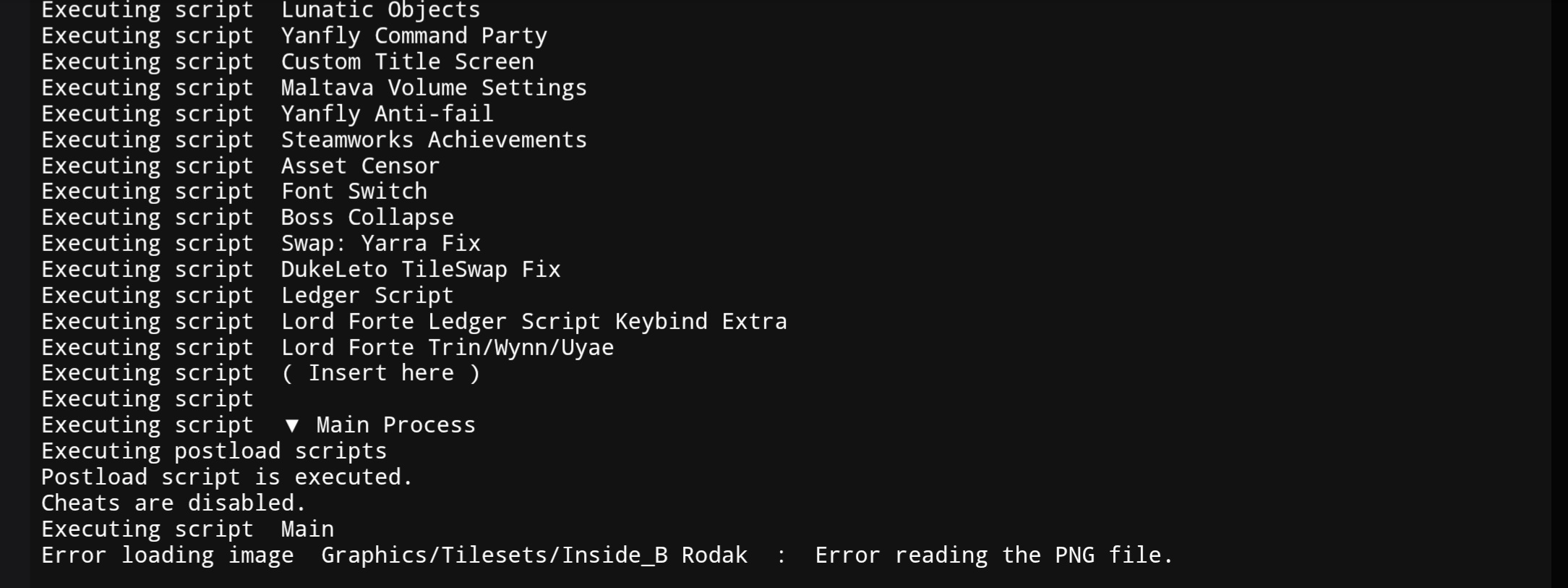This screenshot has height=588, width=1568.
Task: Click the "Lord Forte Ledger Script Keybind Extra" line
Action: [534, 322]
